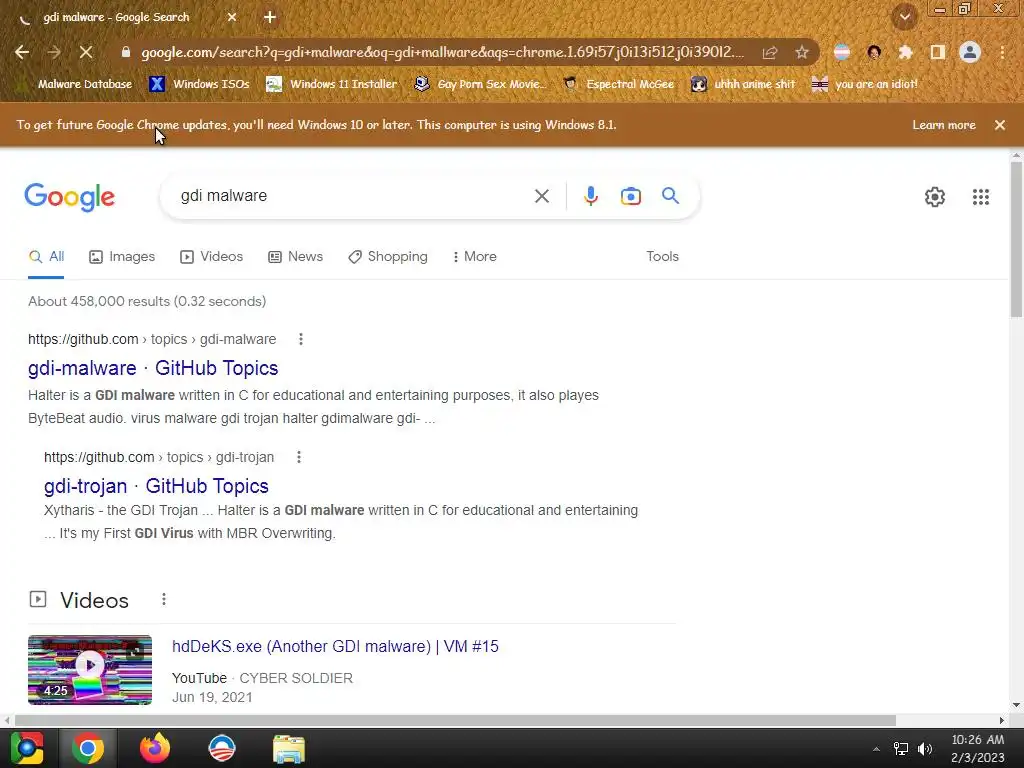The image size is (1024, 768).
Task: Toggle the Chrome side panel icon
Action: (x=938, y=52)
